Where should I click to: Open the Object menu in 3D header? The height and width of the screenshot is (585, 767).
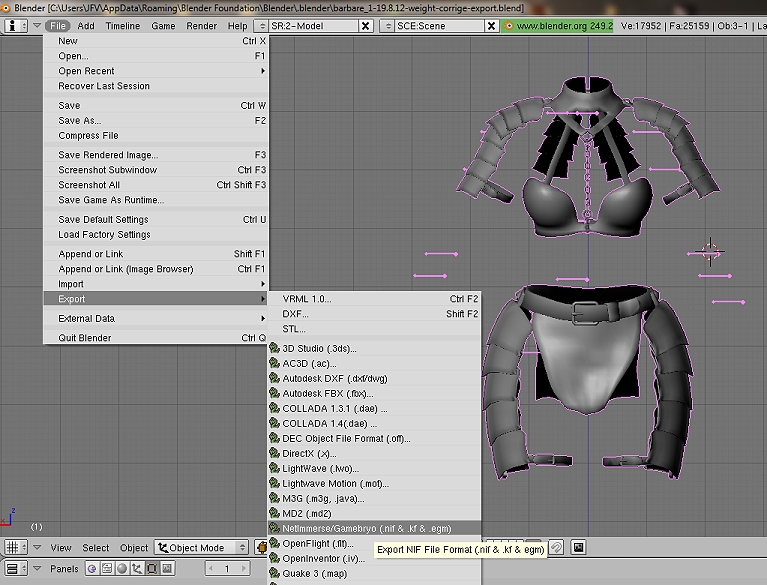[x=134, y=548]
